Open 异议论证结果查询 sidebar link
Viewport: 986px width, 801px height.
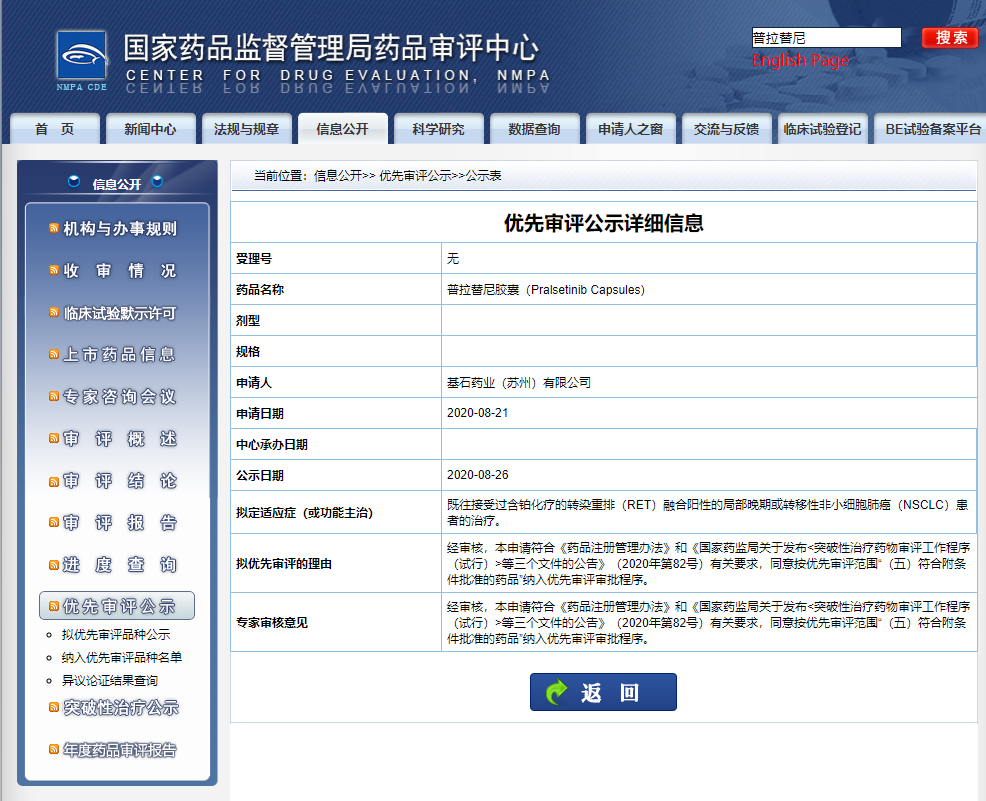[x=109, y=680]
